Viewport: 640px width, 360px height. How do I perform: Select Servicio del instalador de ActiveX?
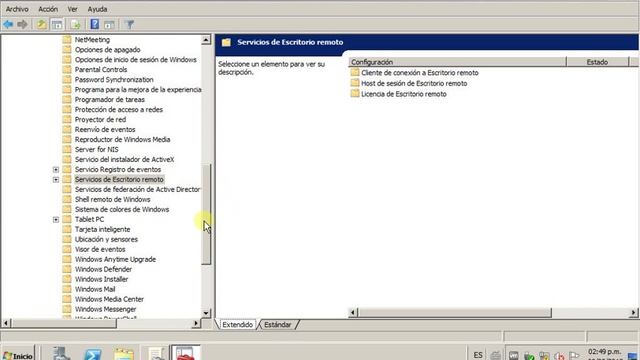pos(124,160)
